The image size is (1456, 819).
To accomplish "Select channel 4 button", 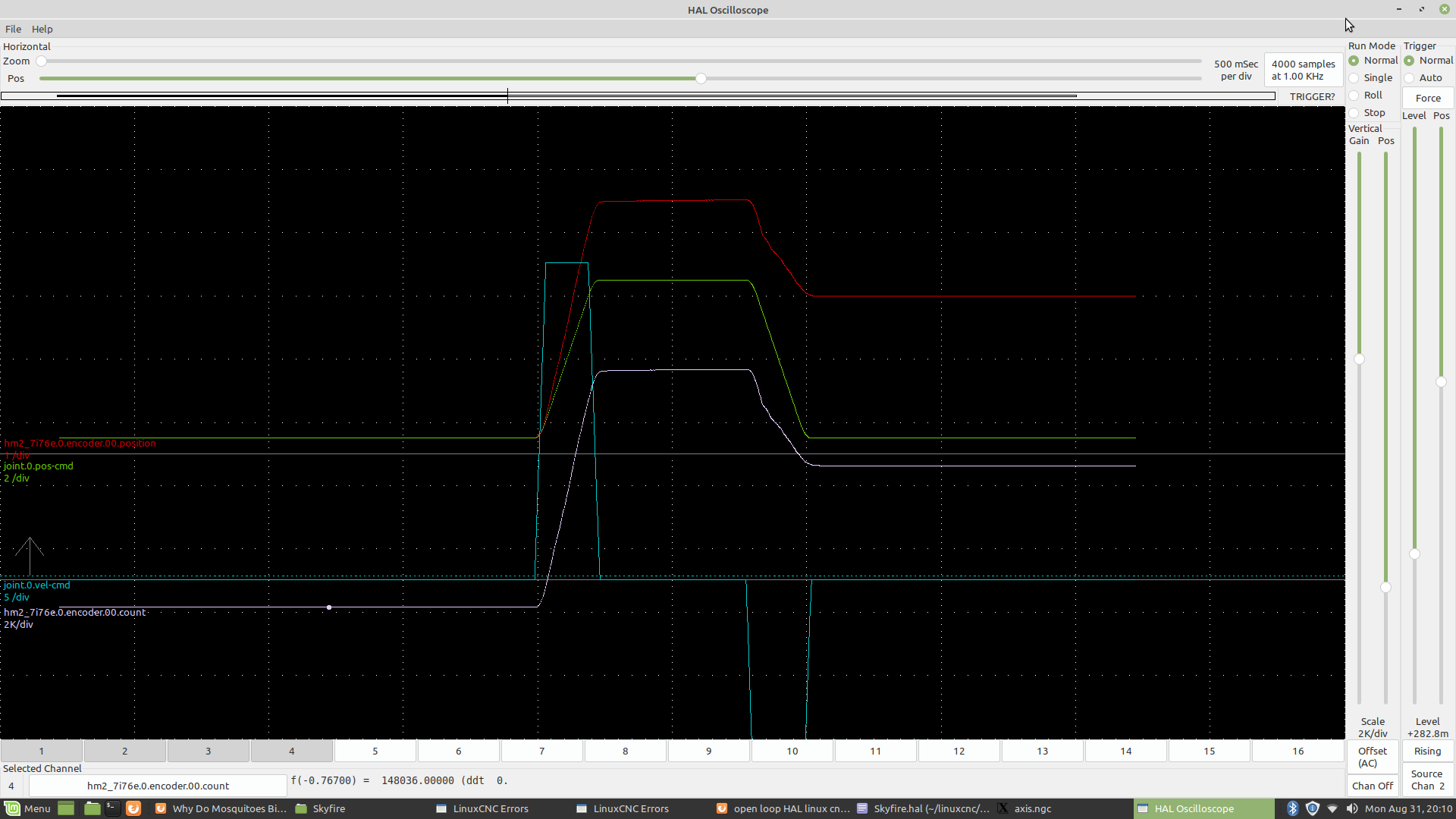I will click(292, 751).
